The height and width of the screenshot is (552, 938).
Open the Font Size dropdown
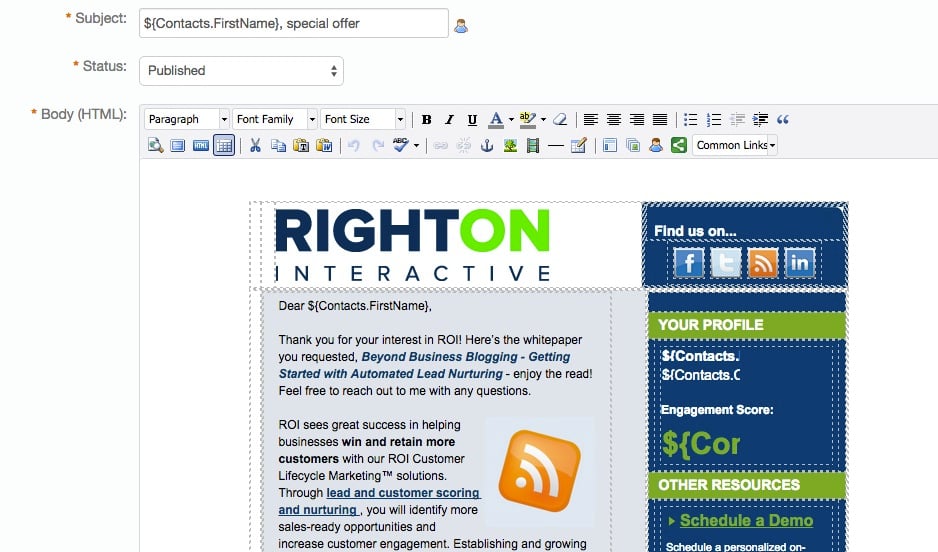tap(363, 119)
